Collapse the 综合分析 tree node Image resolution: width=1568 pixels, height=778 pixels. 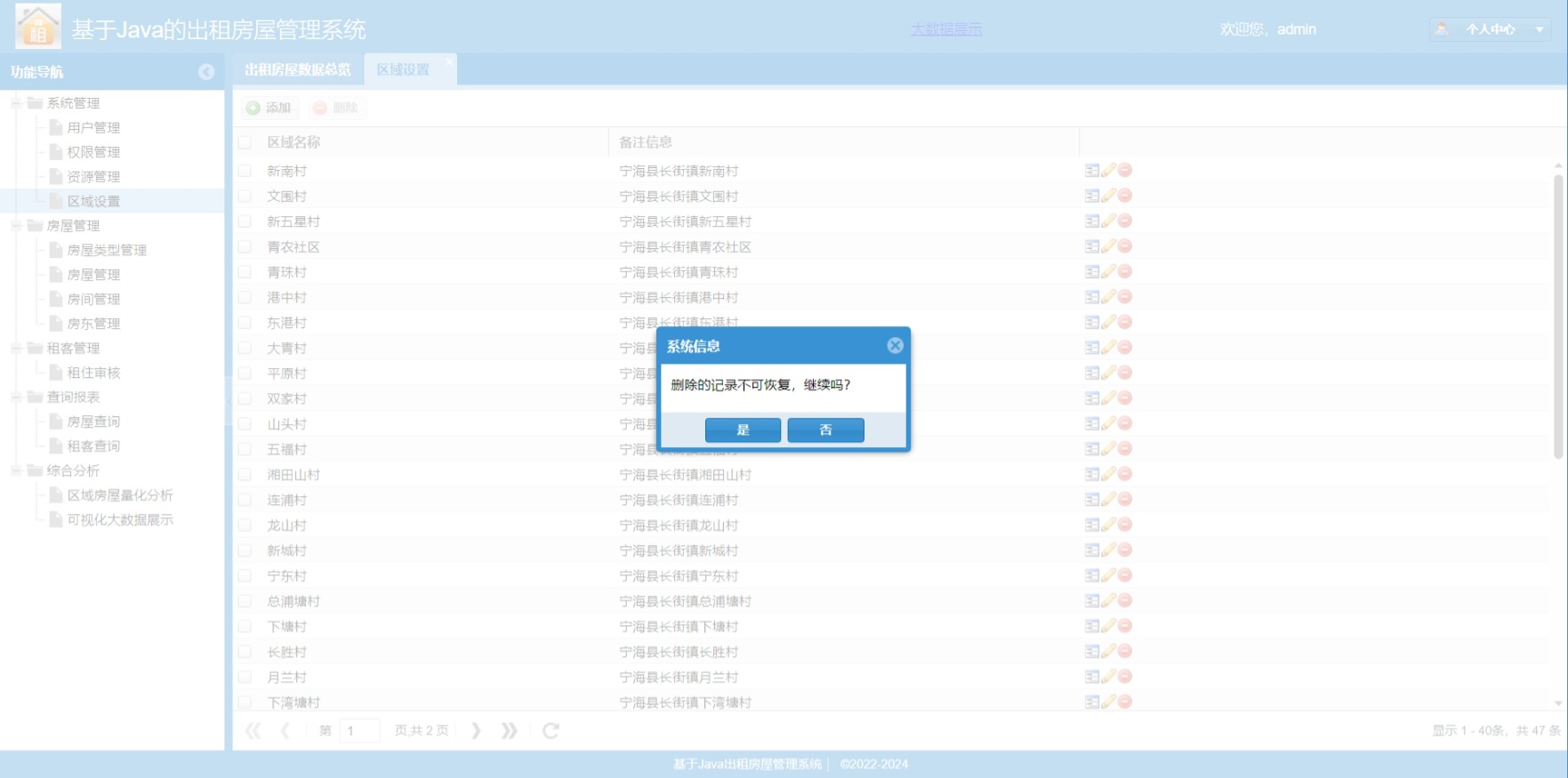tap(16, 470)
